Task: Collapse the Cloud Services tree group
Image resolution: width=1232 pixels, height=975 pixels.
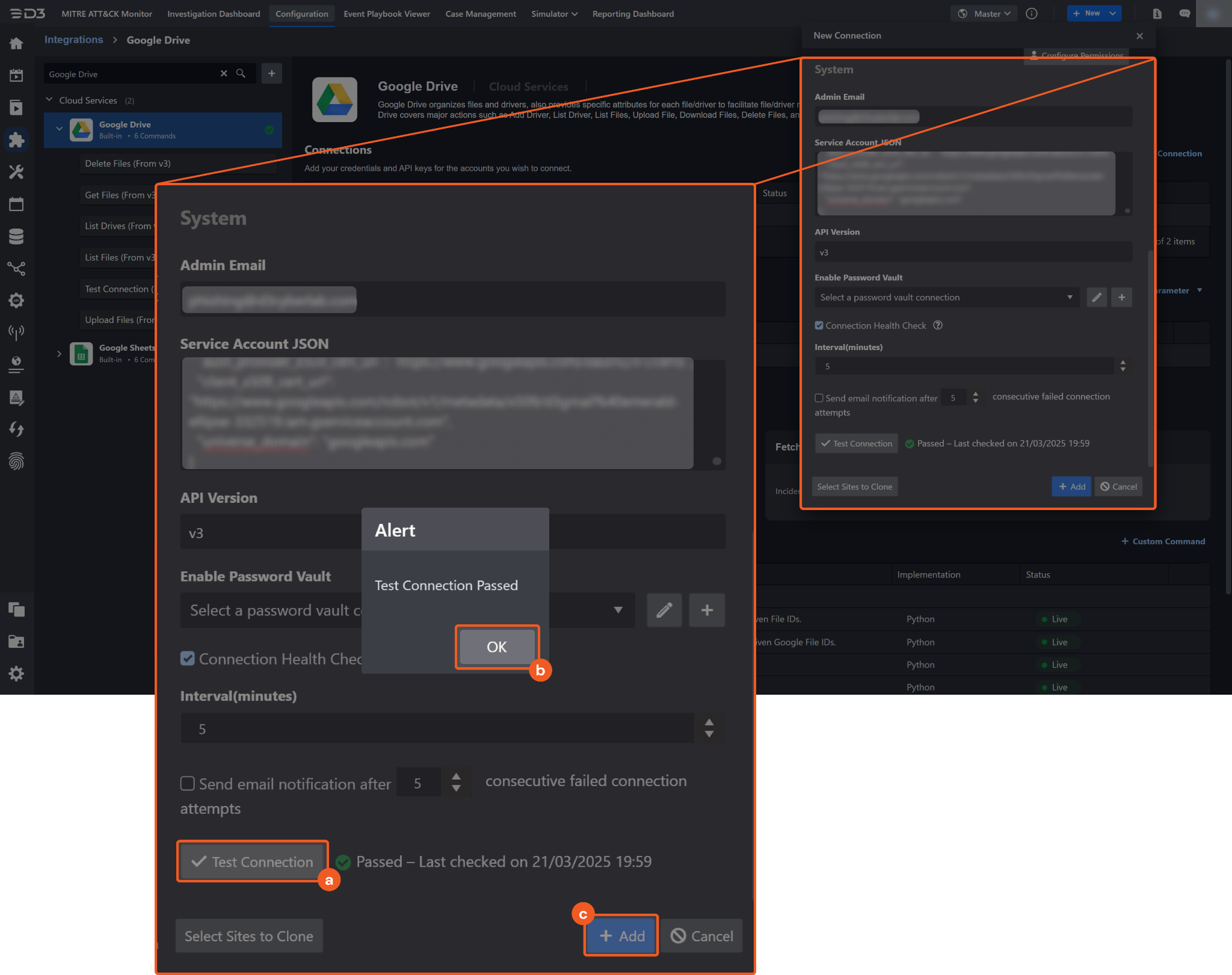Action: tap(49, 100)
